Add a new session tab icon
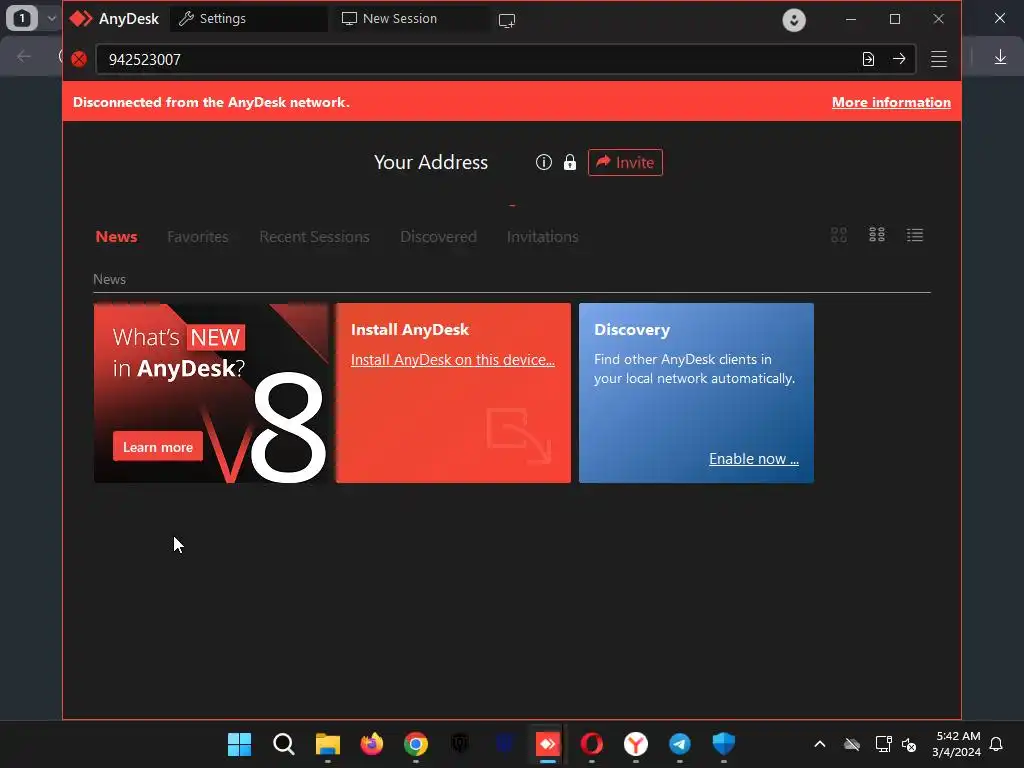This screenshot has height=768, width=1024. point(507,20)
